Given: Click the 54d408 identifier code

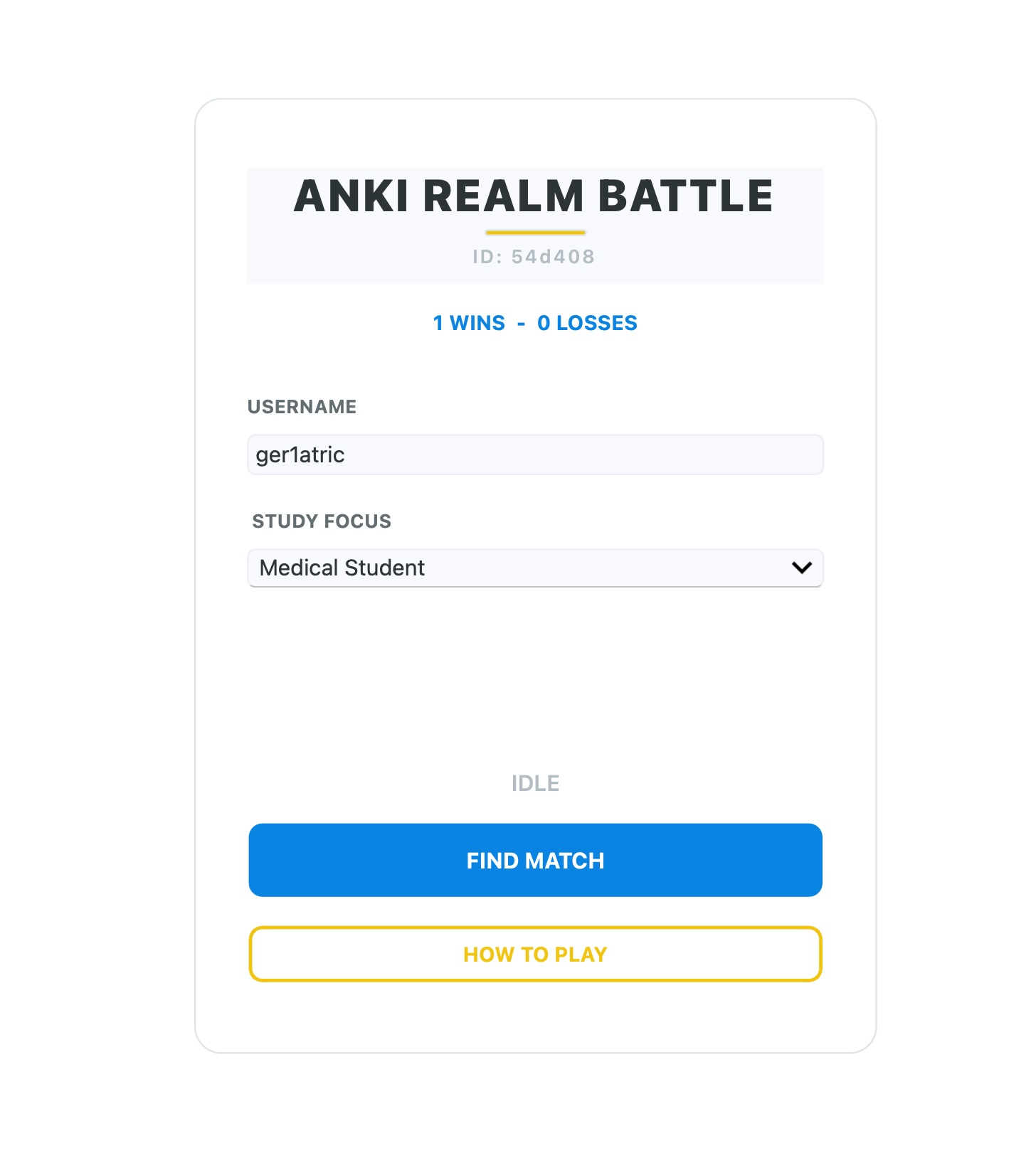Looking at the screenshot, I should tap(553, 257).
